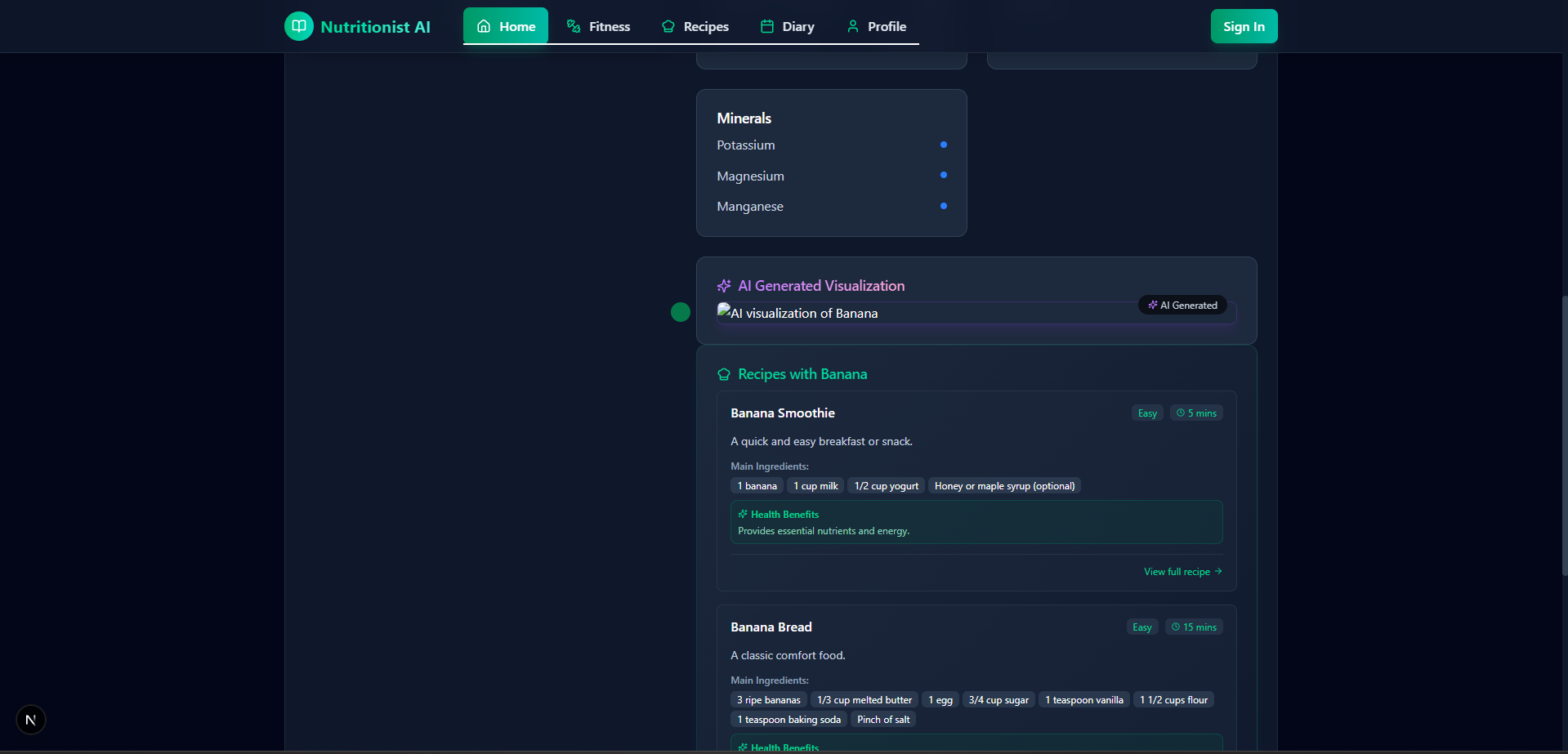Click the Nutritionist AI book logo icon
1568x754 pixels.
coord(299,26)
